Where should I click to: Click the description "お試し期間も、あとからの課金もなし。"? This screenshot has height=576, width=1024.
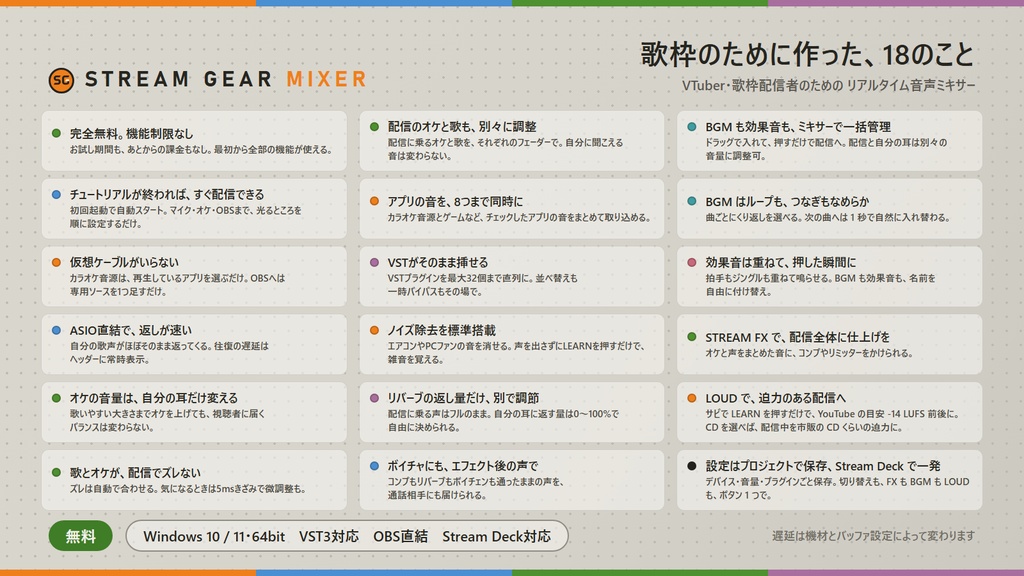coord(141,150)
